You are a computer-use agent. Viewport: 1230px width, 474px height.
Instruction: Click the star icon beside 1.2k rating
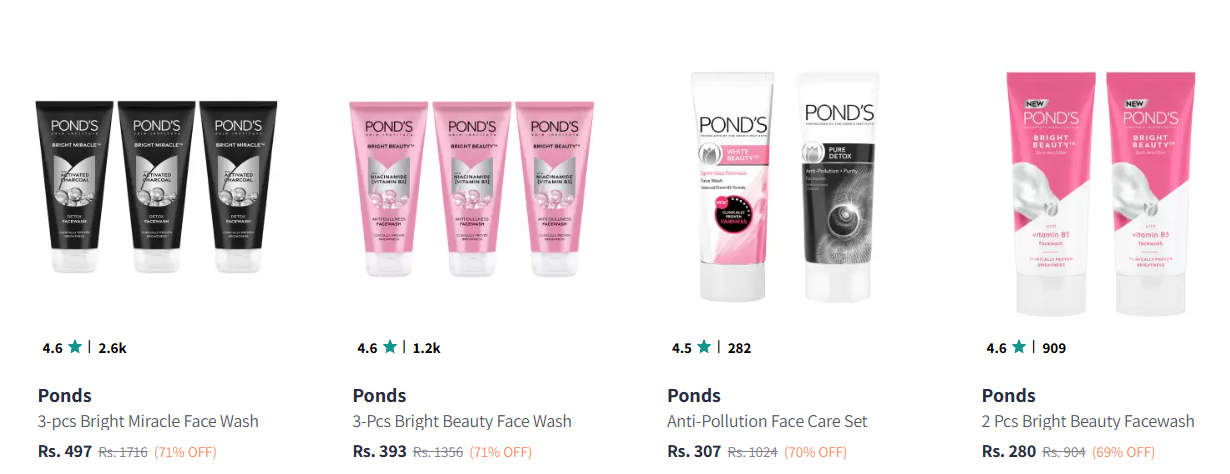[390, 348]
